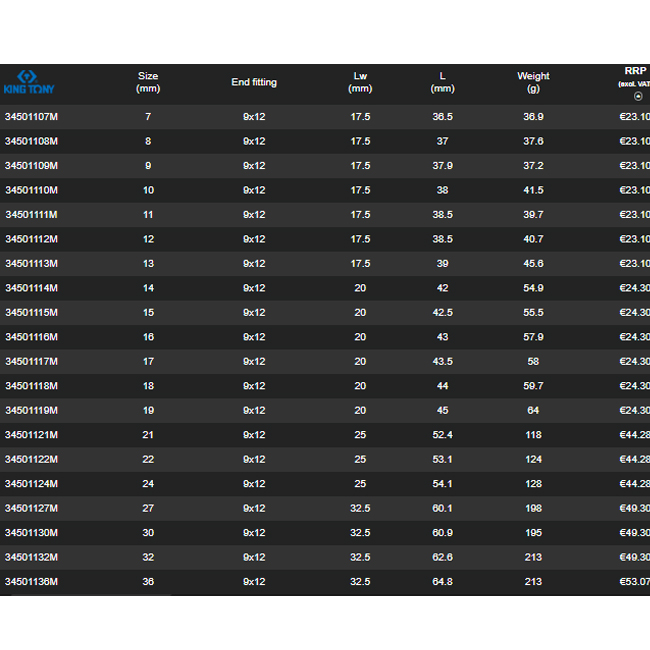This screenshot has width=650, height=650.
Task: Select part number 34501121M
Action: (32, 435)
